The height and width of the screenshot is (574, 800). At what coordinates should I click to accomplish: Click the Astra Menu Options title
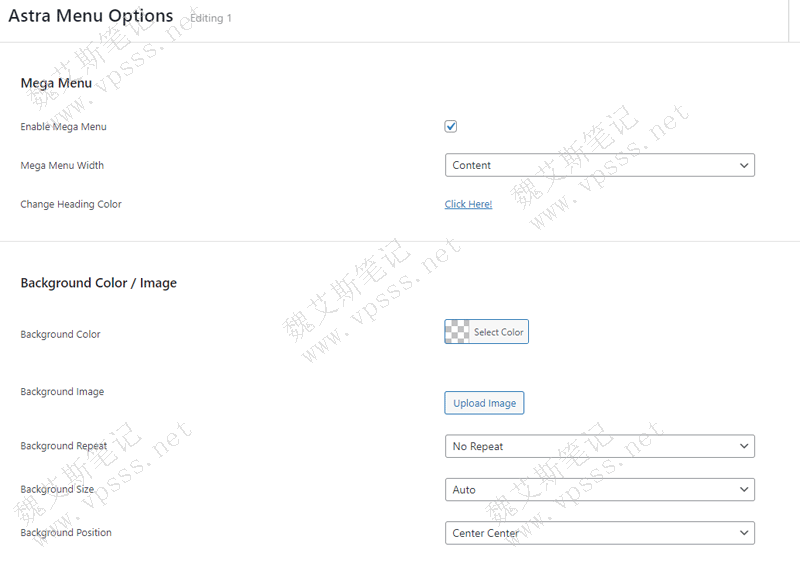click(x=91, y=16)
